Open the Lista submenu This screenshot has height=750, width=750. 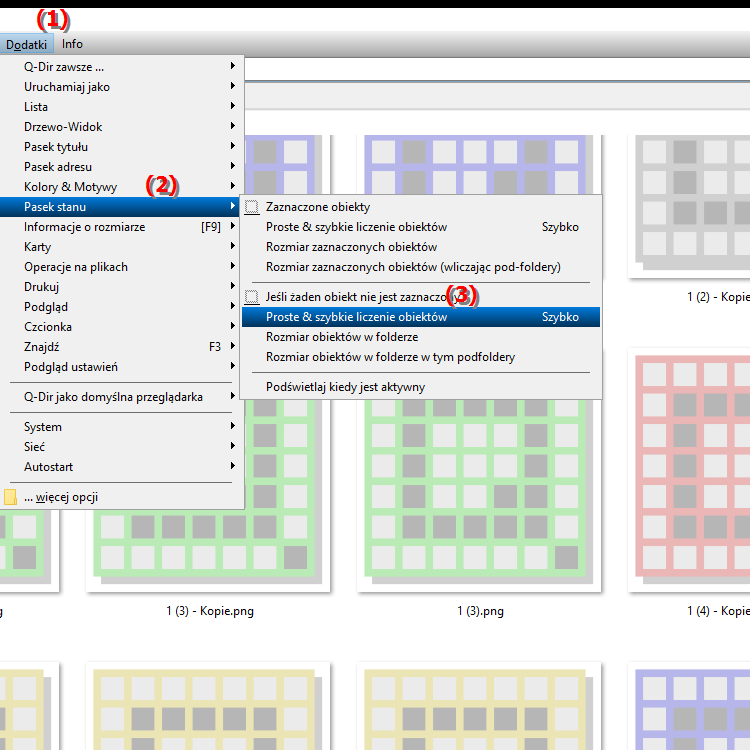pos(122,107)
